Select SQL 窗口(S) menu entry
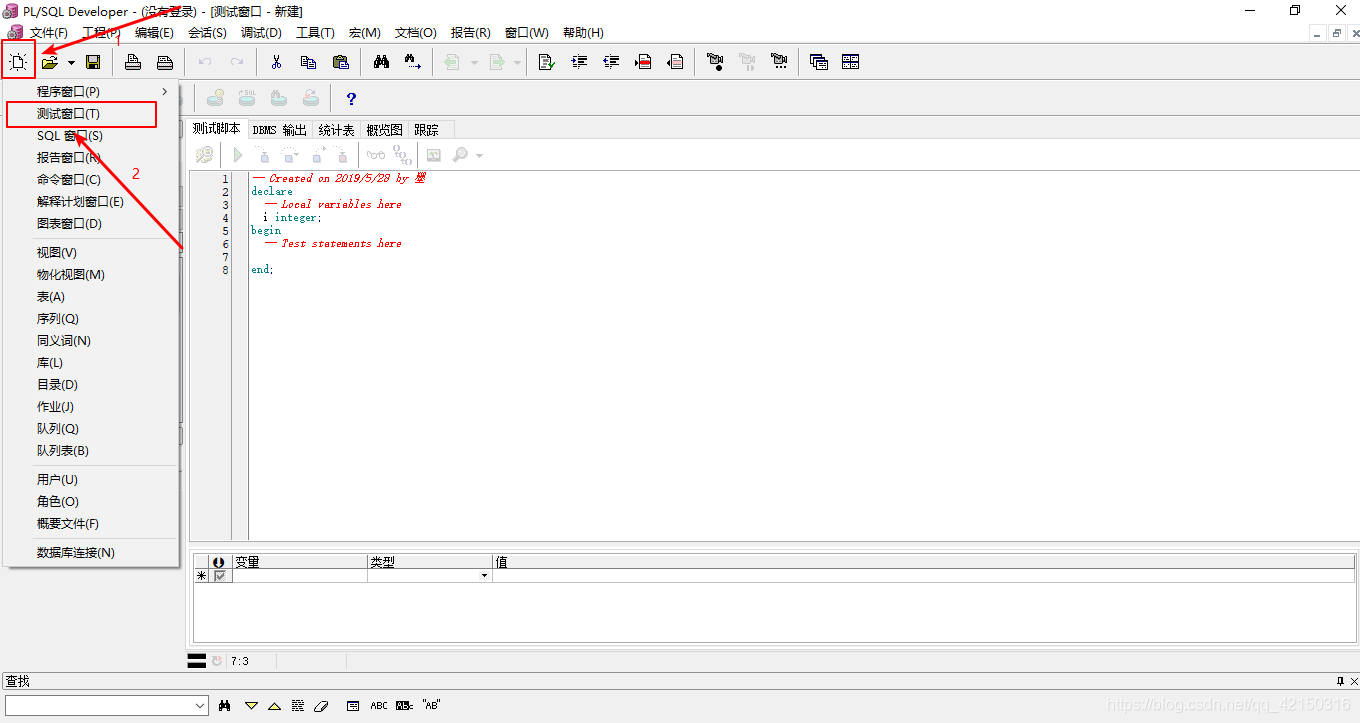The width and height of the screenshot is (1360, 723). point(92,136)
